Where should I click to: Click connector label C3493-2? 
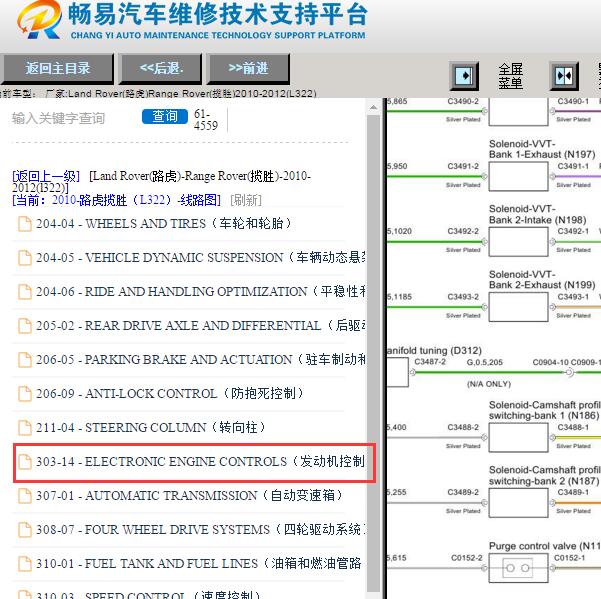click(463, 297)
